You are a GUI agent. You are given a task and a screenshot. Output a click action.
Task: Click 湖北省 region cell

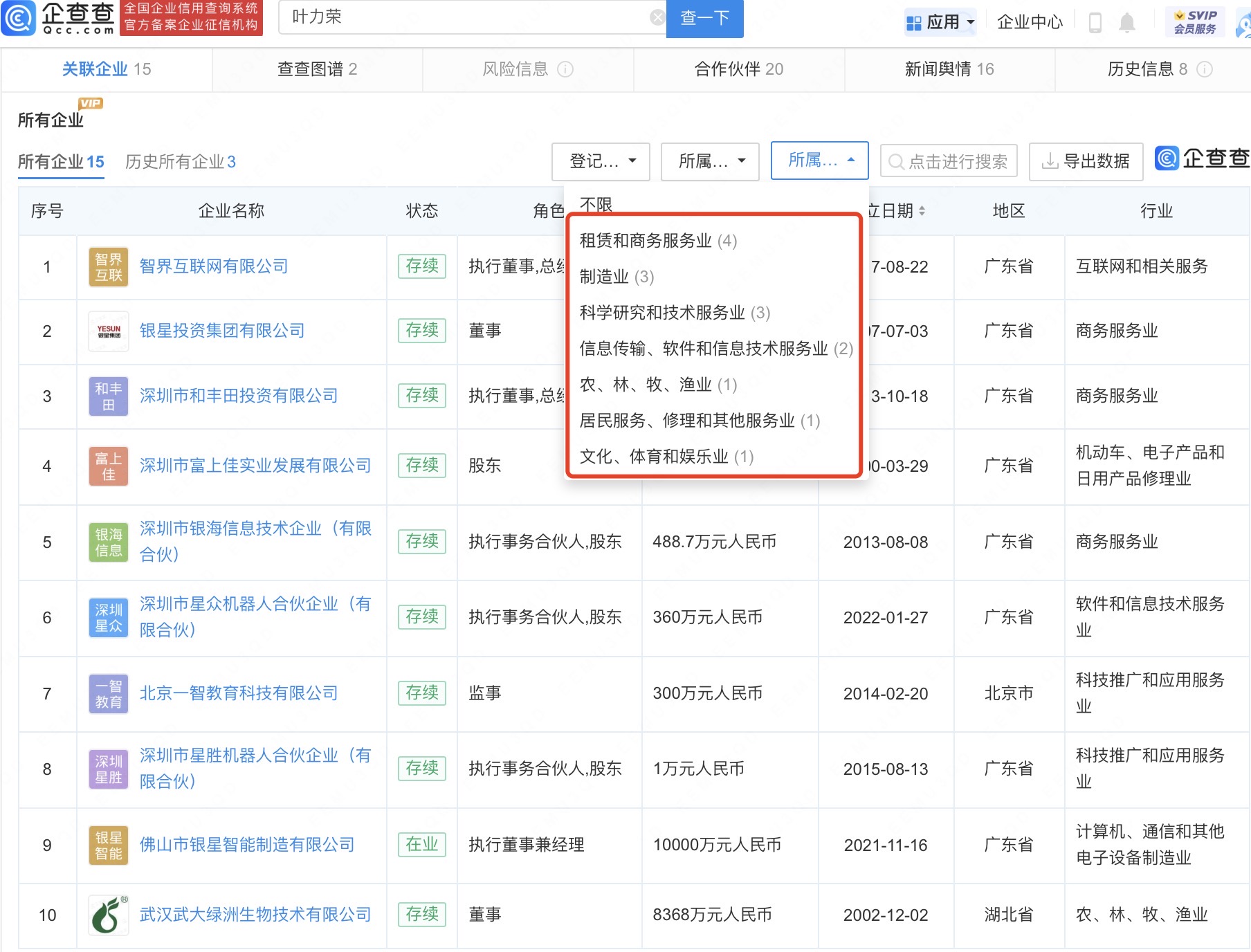1009,915
